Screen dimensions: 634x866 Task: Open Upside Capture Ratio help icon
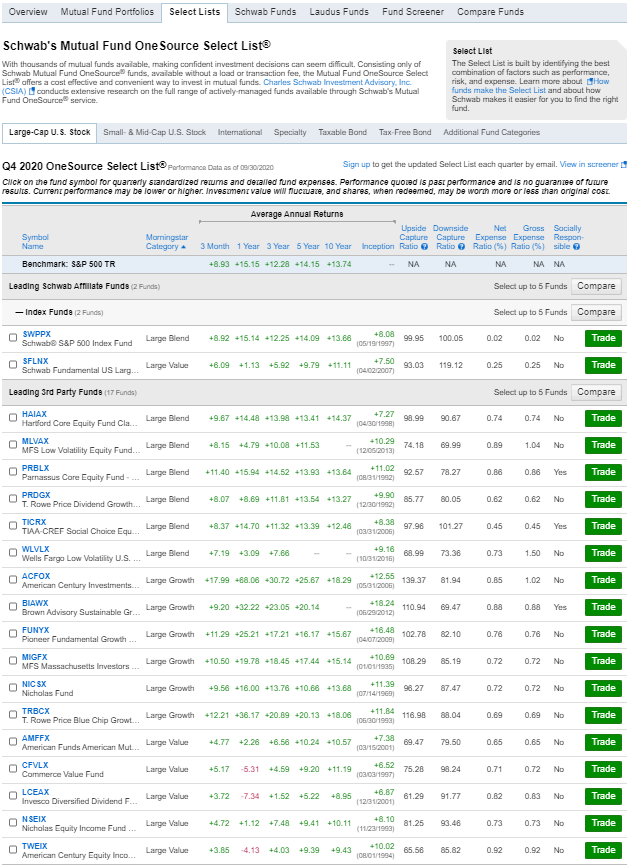tap(424, 247)
